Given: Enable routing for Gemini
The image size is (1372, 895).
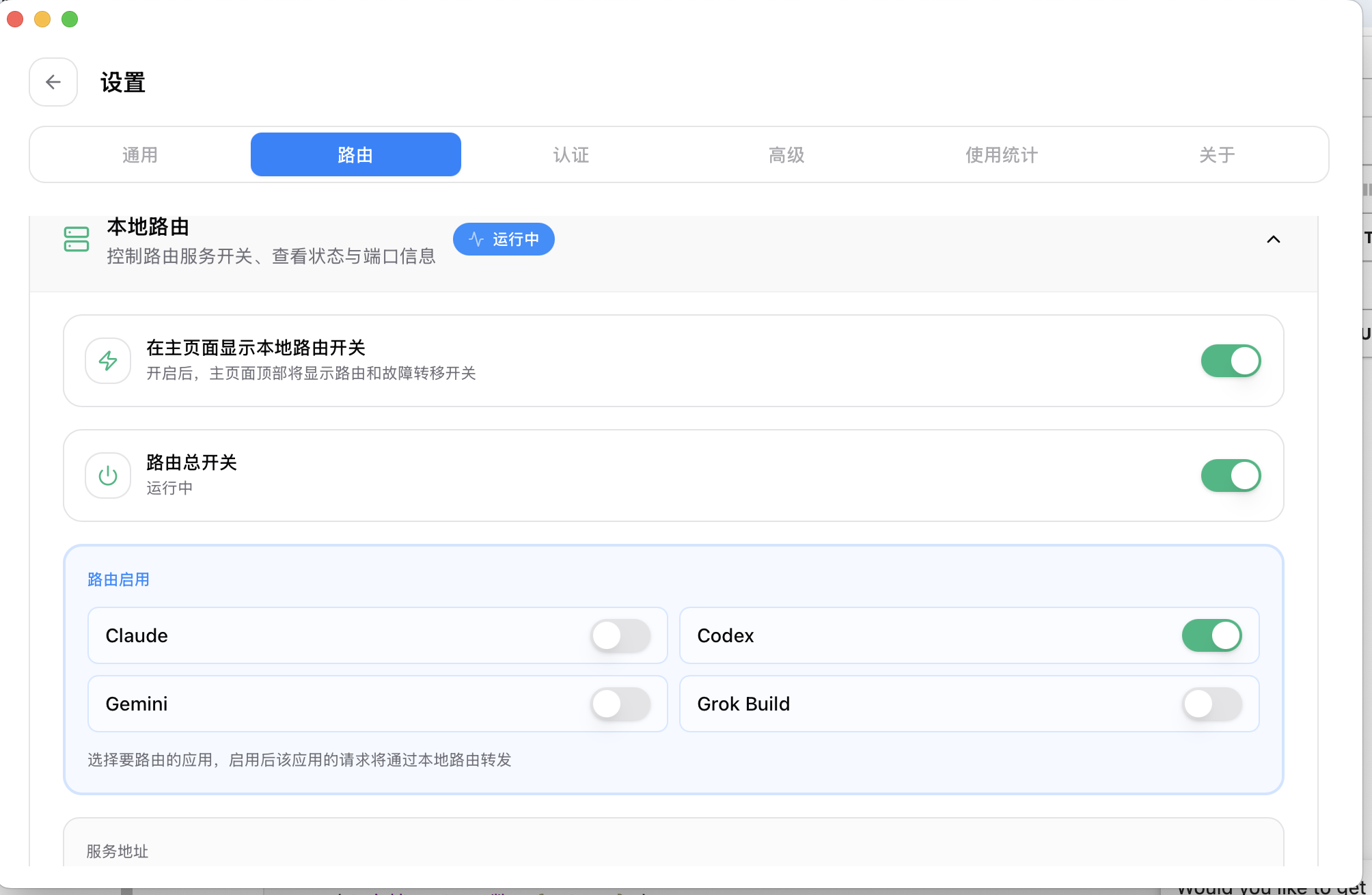Looking at the screenshot, I should [x=620, y=704].
